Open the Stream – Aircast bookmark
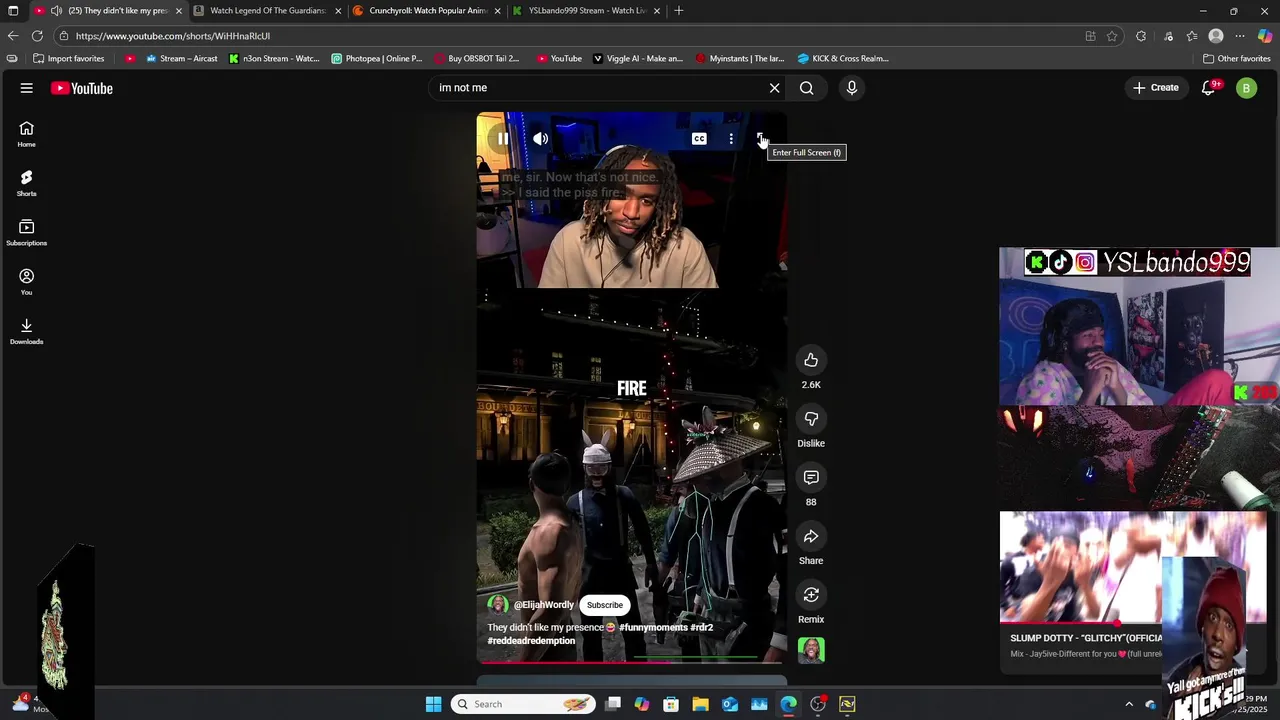The width and height of the screenshot is (1280, 720). click(181, 58)
